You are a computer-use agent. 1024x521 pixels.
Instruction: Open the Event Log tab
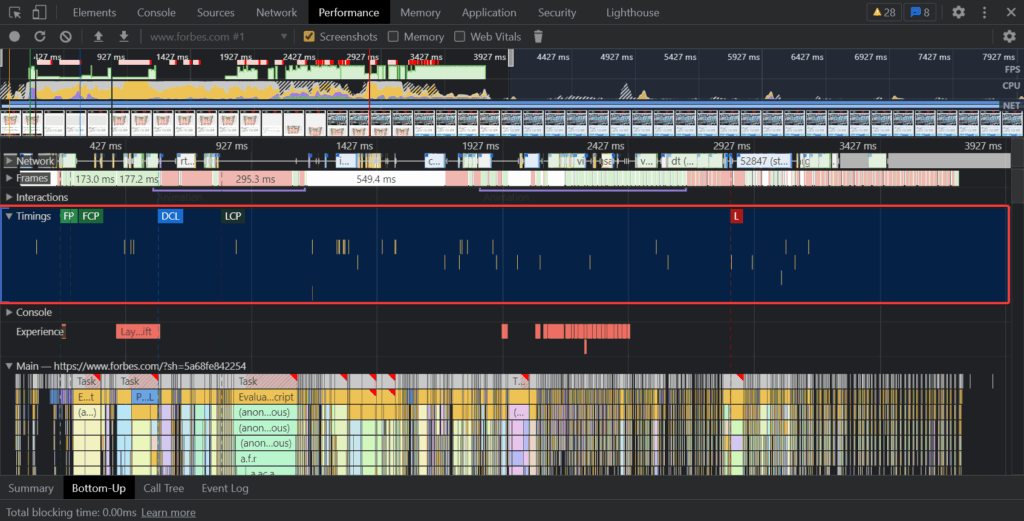tap(225, 488)
